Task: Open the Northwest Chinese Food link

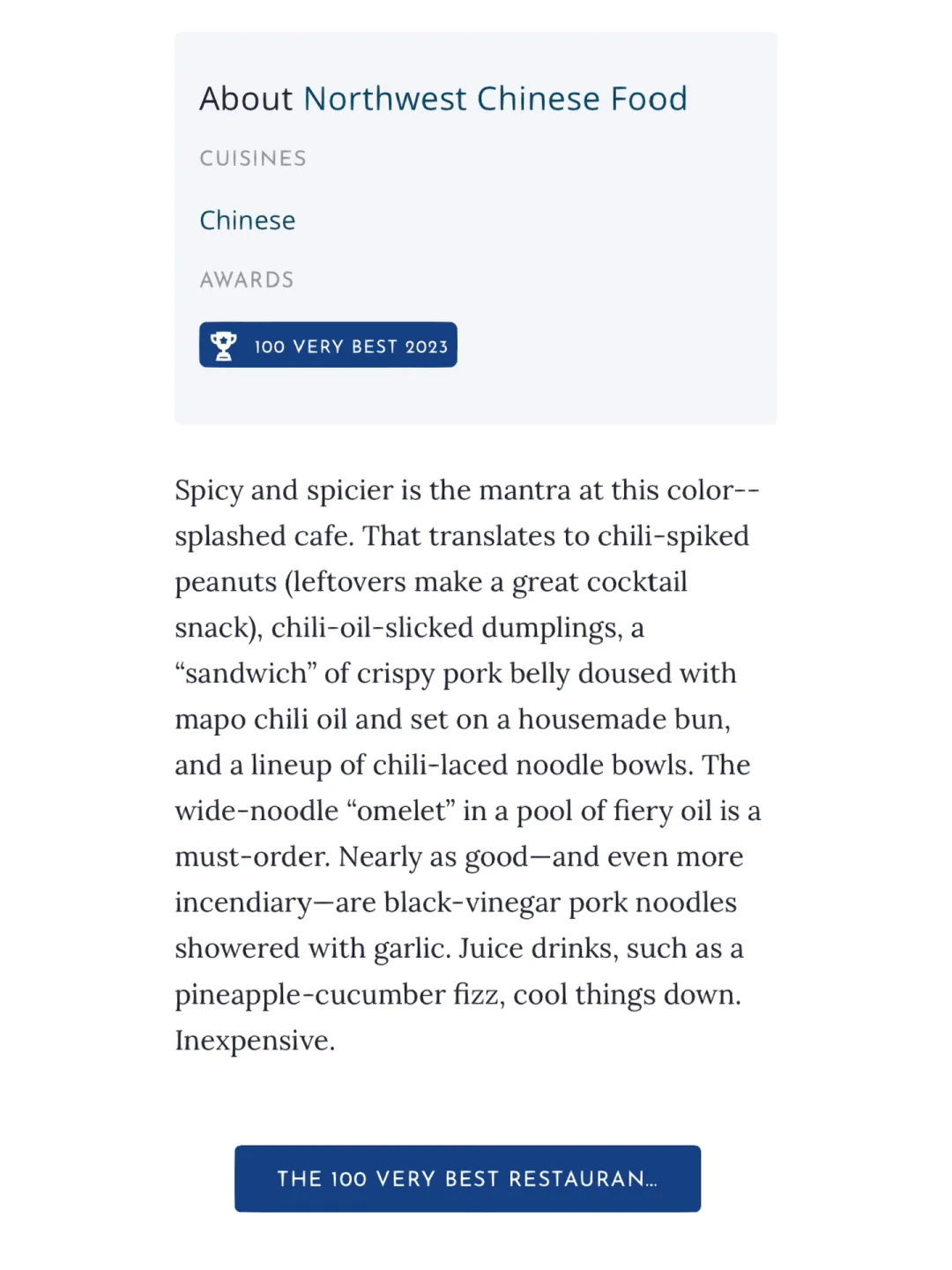Action: point(495,99)
